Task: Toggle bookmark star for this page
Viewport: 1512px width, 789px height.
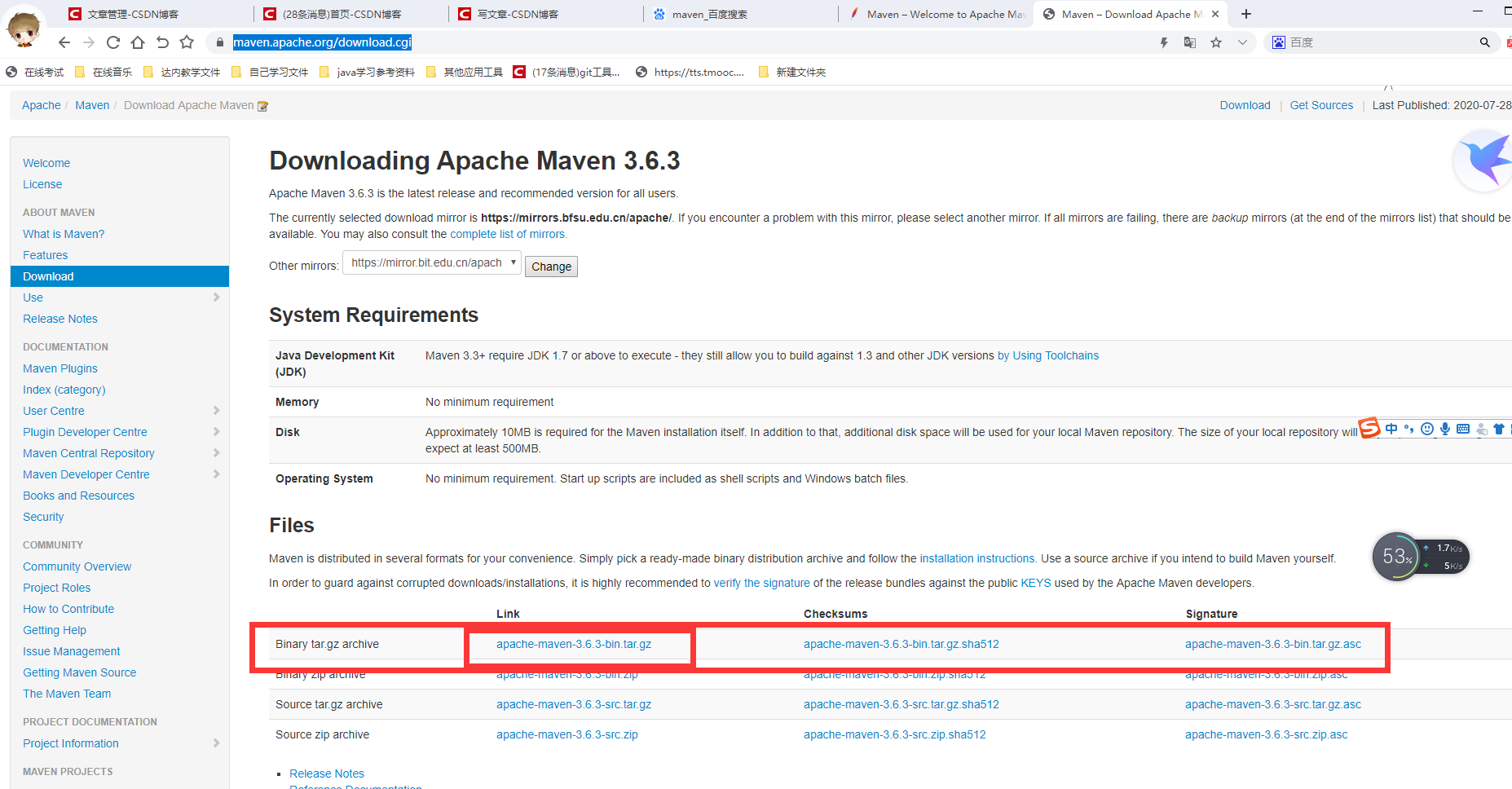Action: [x=1216, y=42]
